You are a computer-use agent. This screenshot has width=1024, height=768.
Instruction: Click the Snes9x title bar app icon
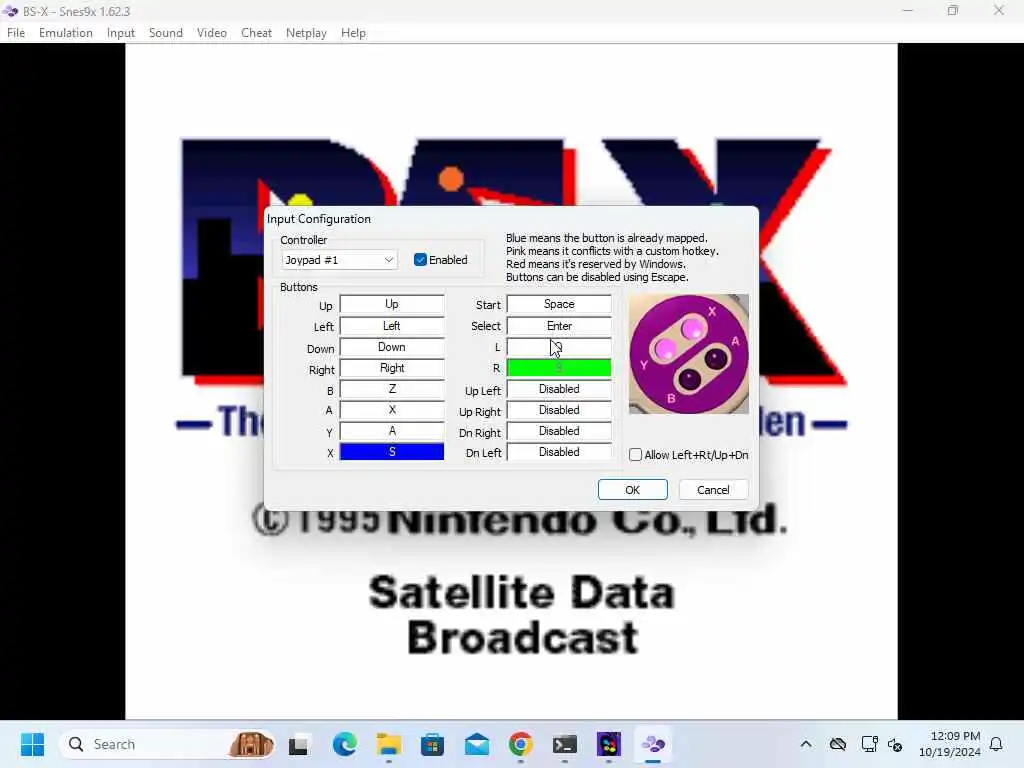coord(10,11)
